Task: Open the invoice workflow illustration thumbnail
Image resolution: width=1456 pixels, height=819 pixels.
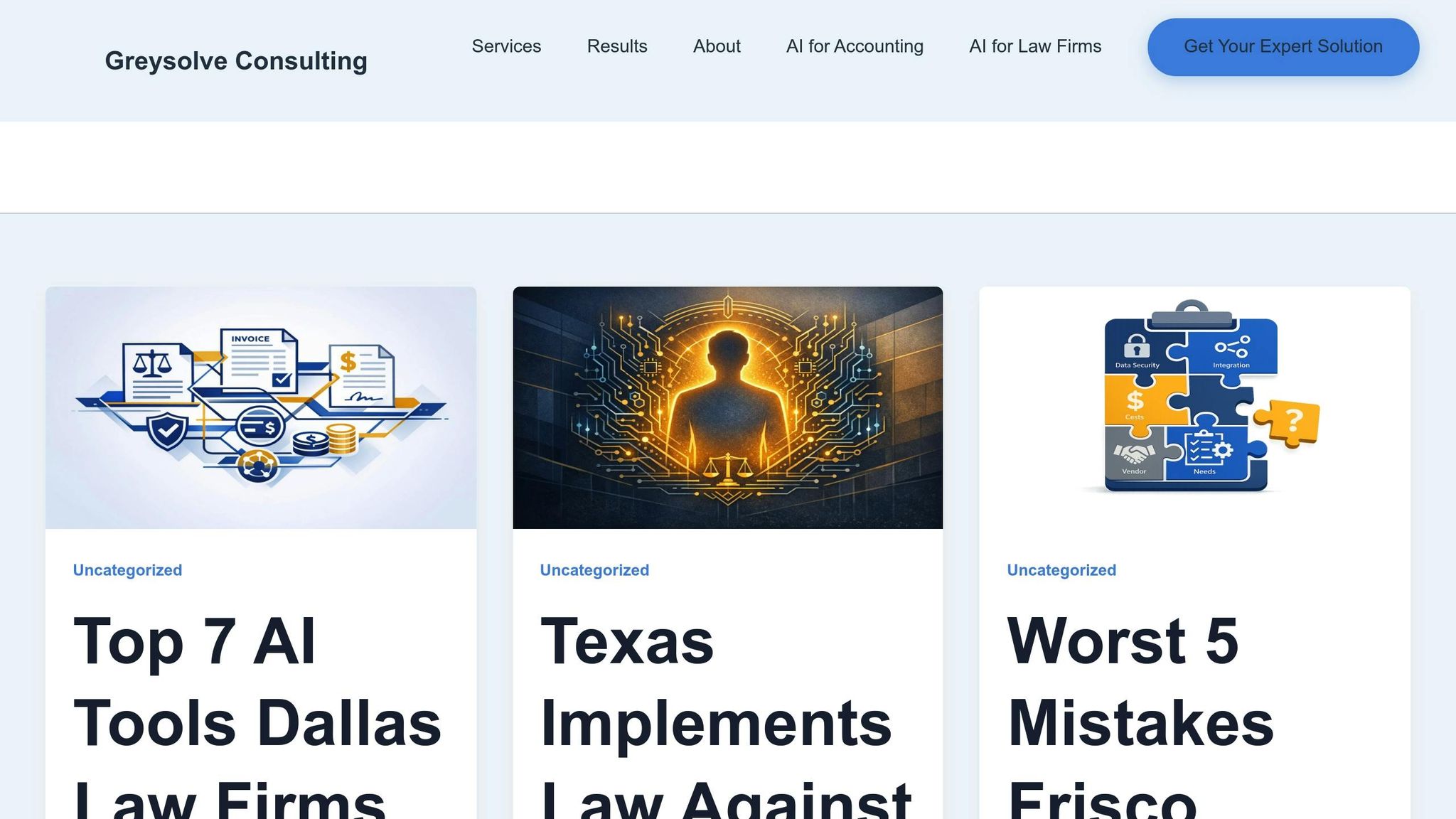Action: [x=261, y=407]
